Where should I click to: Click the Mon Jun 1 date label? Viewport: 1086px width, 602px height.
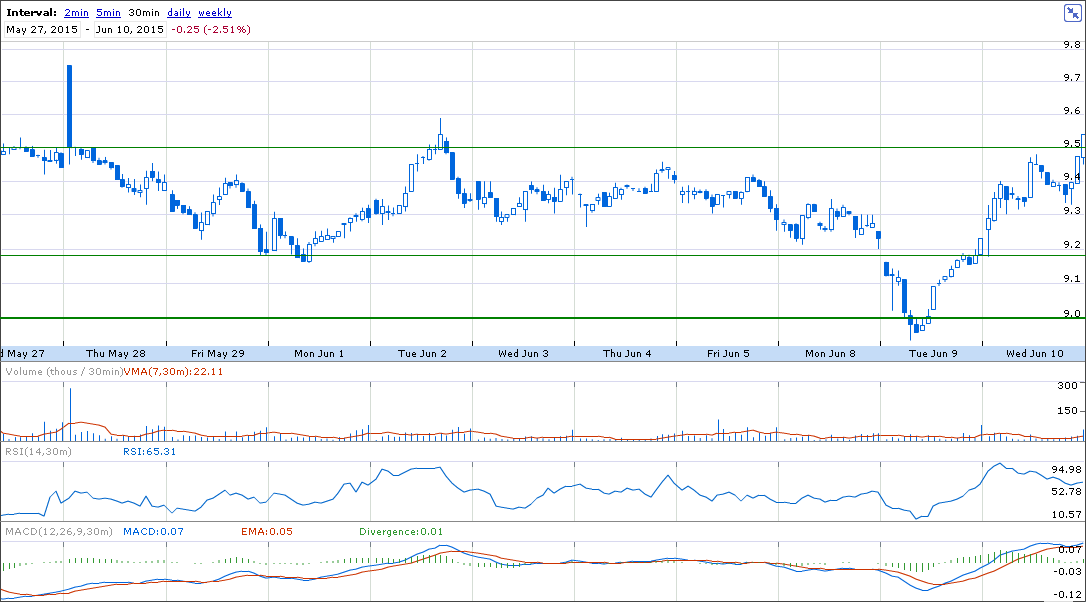[x=319, y=353]
